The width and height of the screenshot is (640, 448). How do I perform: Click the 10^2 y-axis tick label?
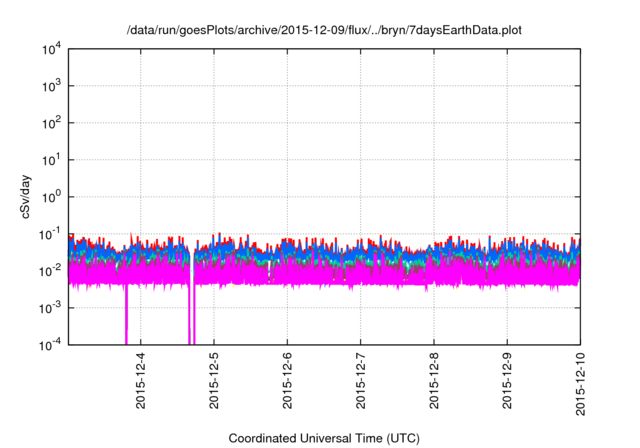(51, 123)
